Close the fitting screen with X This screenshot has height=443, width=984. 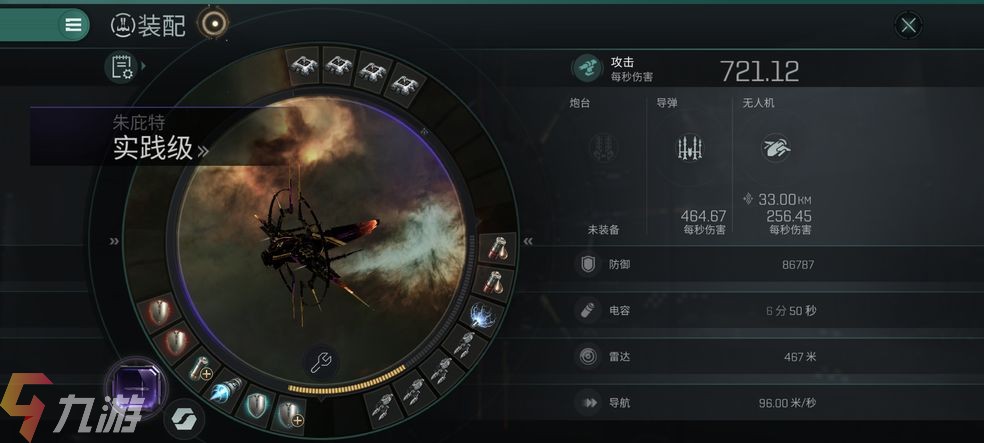tap(908, 26)
